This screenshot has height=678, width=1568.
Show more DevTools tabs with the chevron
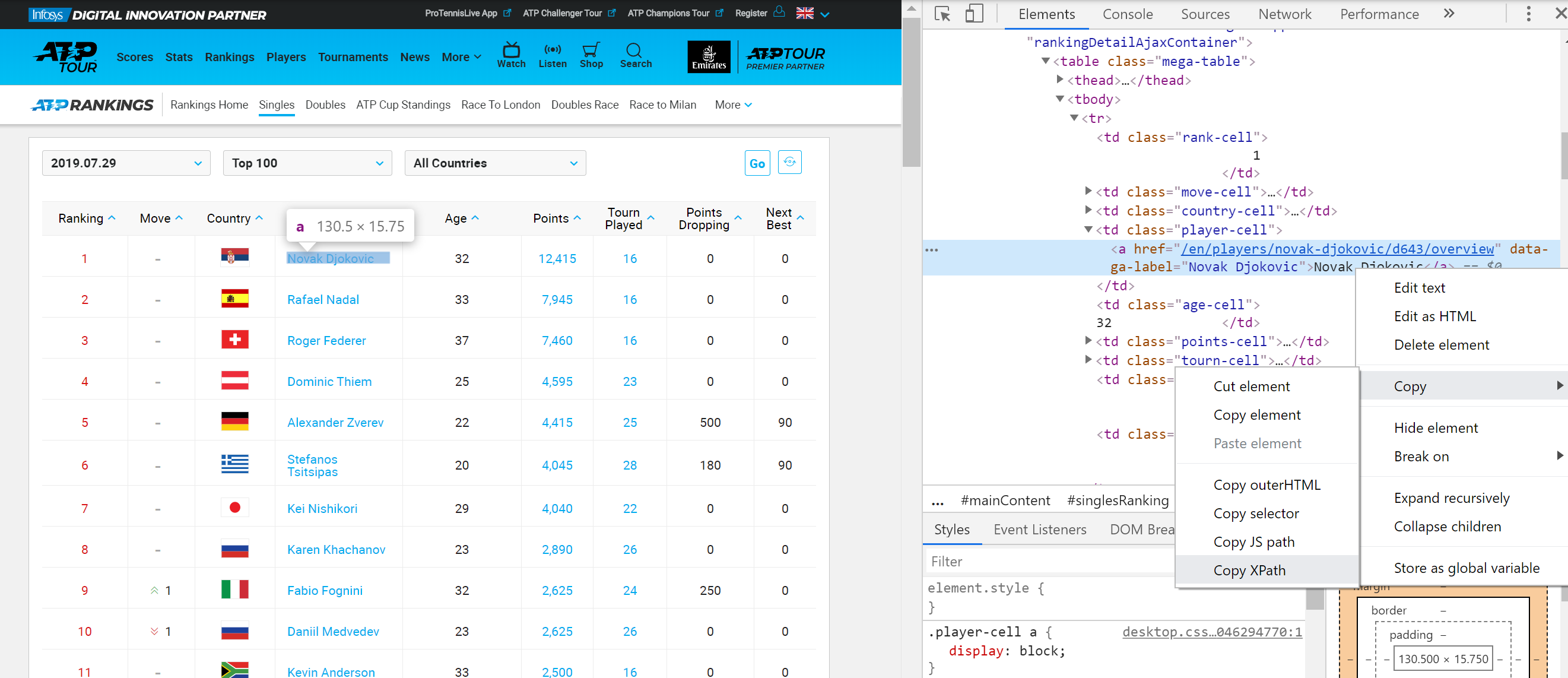(x=1449, y=14)
